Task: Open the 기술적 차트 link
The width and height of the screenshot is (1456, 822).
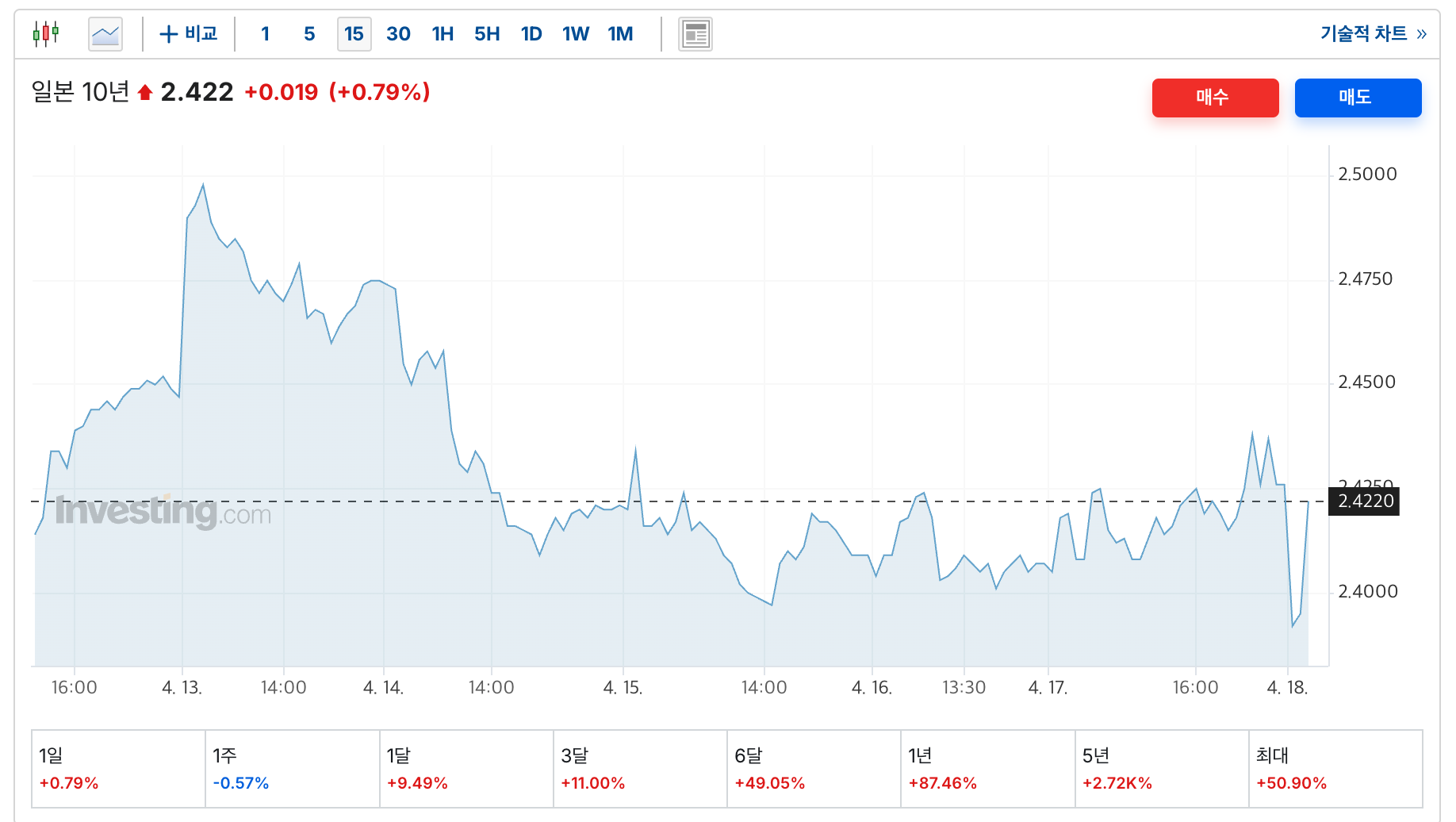Action: pos(1363,33)
